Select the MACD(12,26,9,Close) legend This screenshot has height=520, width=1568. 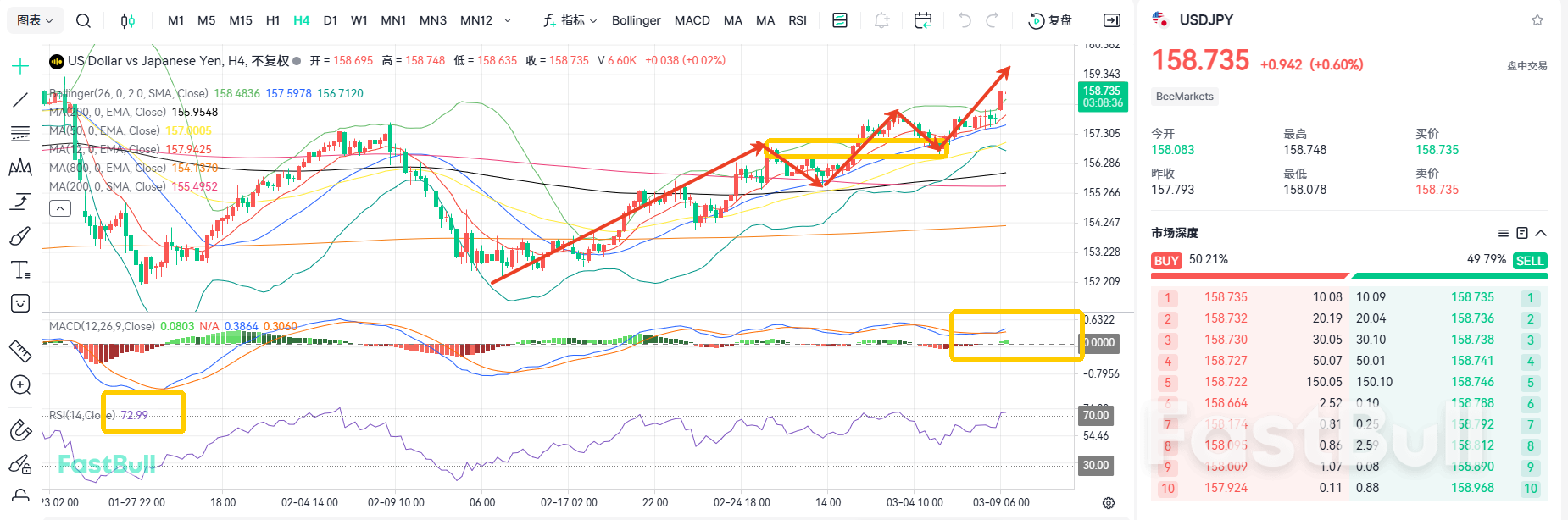tap(102, 326)
